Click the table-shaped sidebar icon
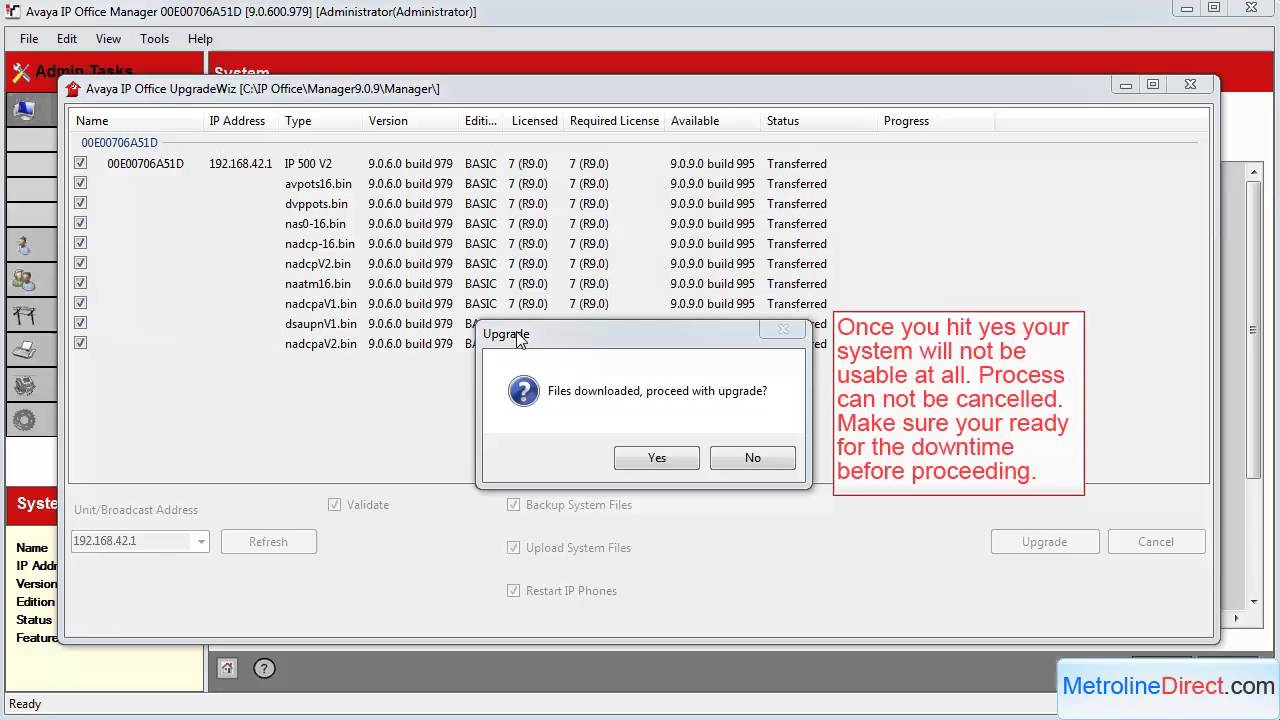The image size is (1280, 720). tap(24, 315)
